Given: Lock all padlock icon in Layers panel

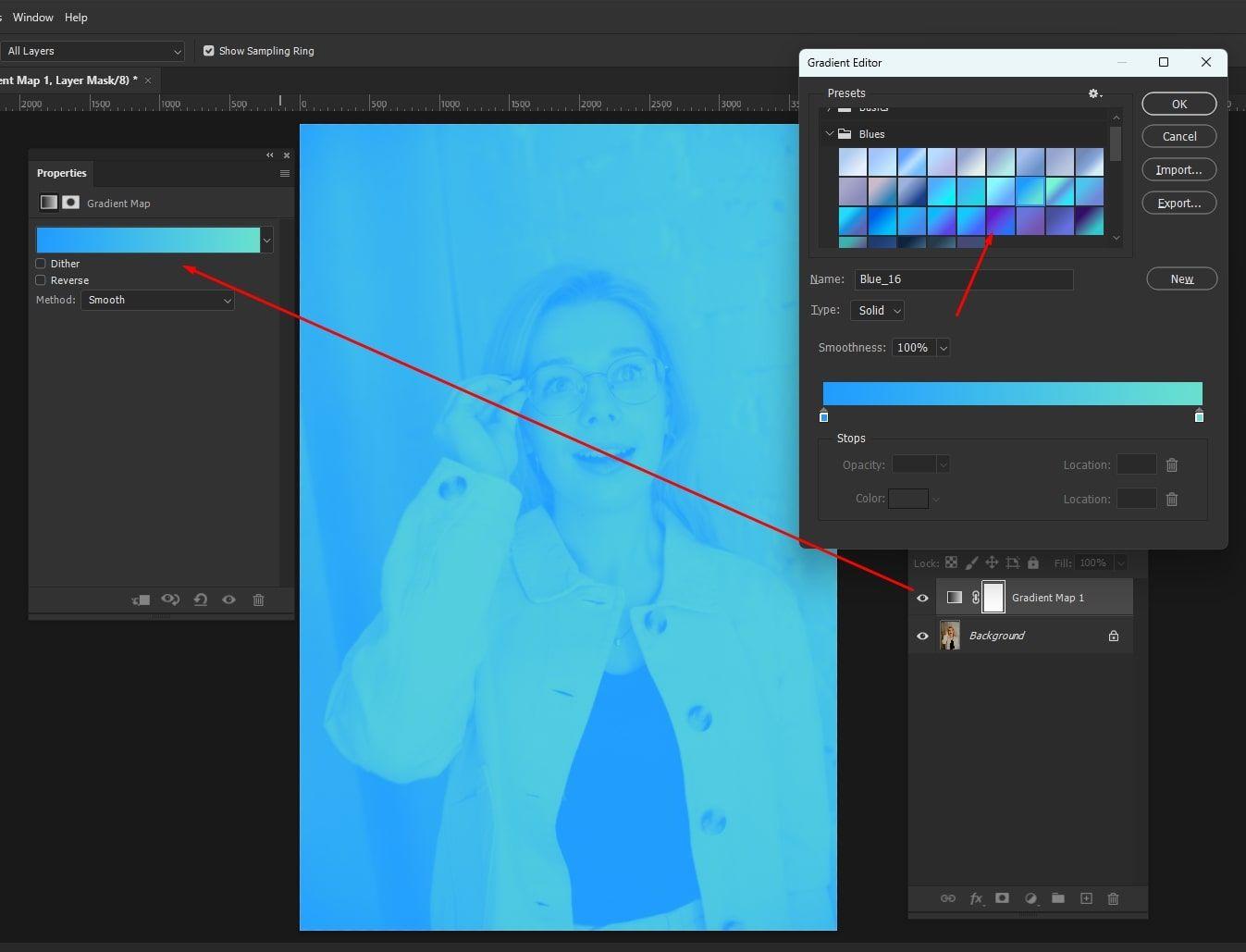Looking at the screenshot, I should coord(1033,563).
